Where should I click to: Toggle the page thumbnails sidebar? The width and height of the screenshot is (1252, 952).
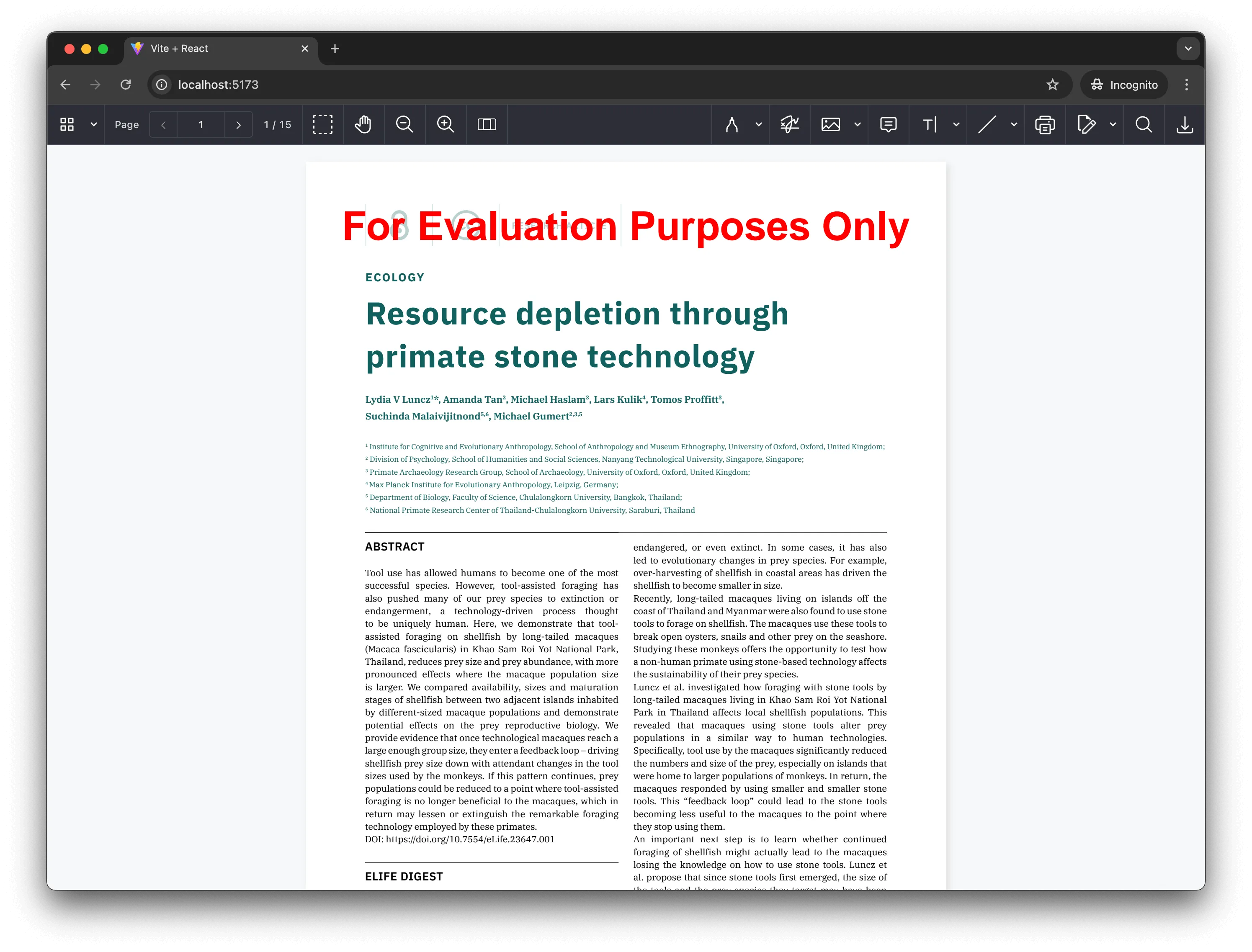(x=66, y=124)
